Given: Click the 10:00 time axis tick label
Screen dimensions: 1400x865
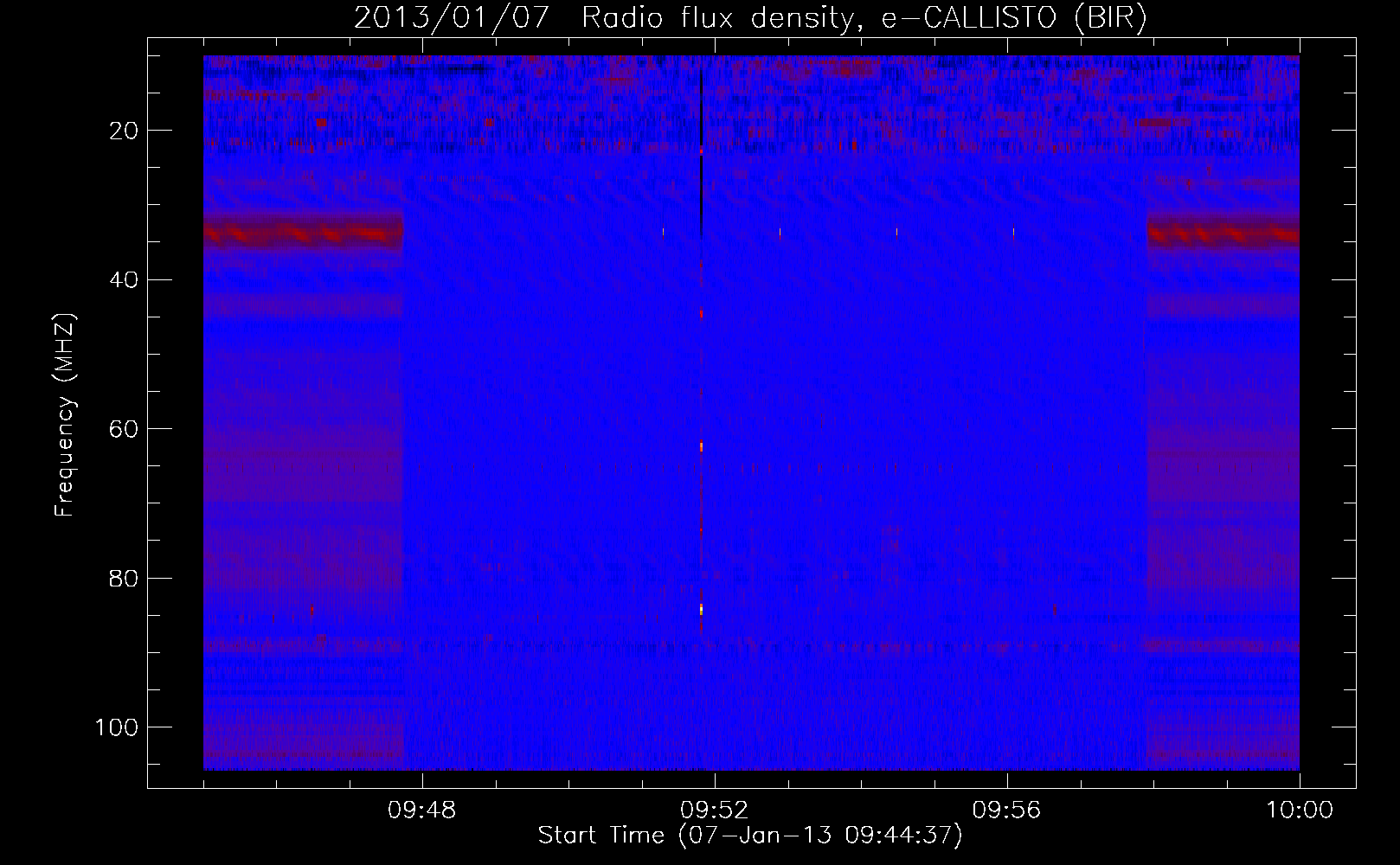Looking at the screenshot, I should click(x=1300, y=811).
